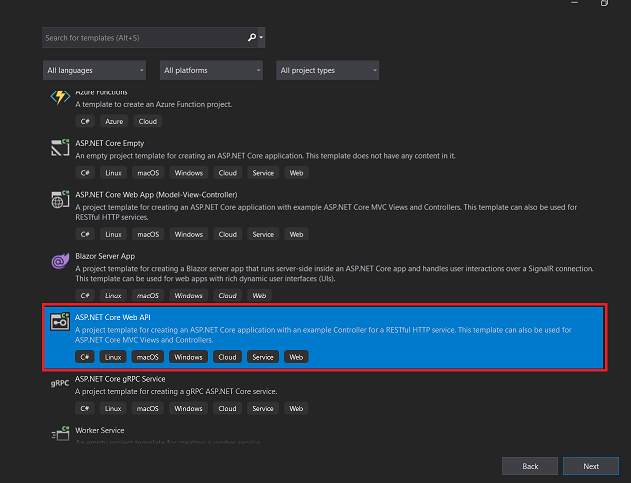This screenshot has width=631, height=483.
Task: Choose the ASP.NET Core gRPC Service title
Action: [x=120, y=379]
